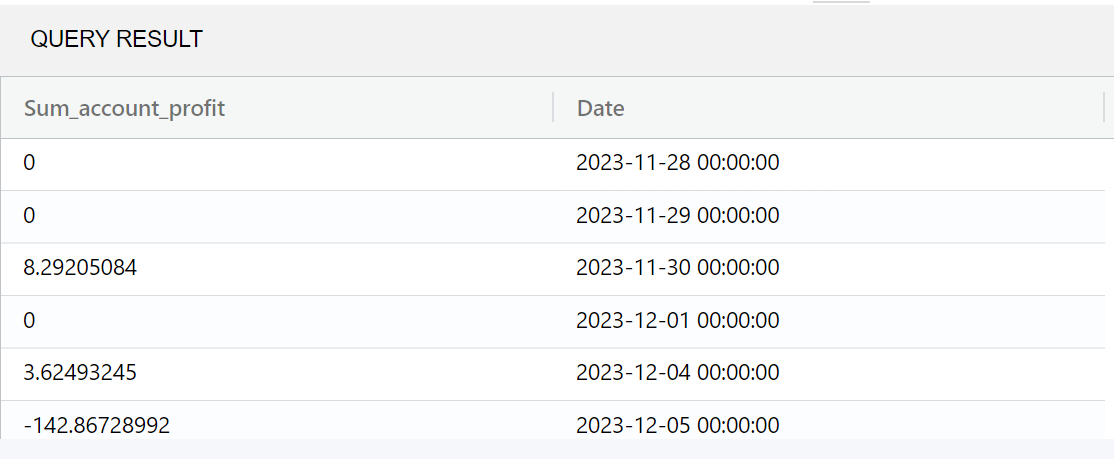Select the 2023-12-04 00:00:00 date cell
The width and height of the screenshot is (1114, 459).
click(678, 373)
